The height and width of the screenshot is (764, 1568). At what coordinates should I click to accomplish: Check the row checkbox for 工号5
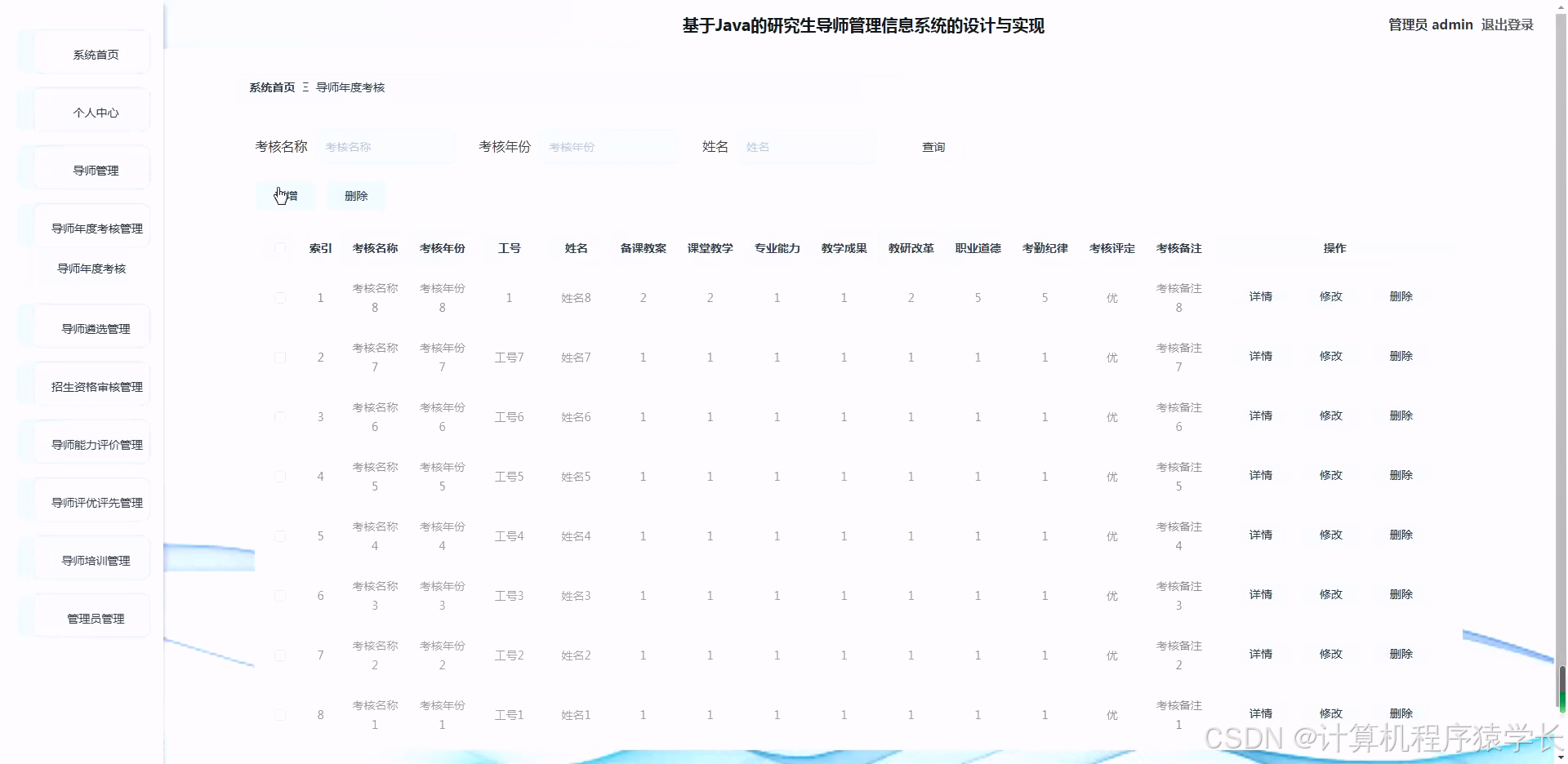(x=281, y=477)
